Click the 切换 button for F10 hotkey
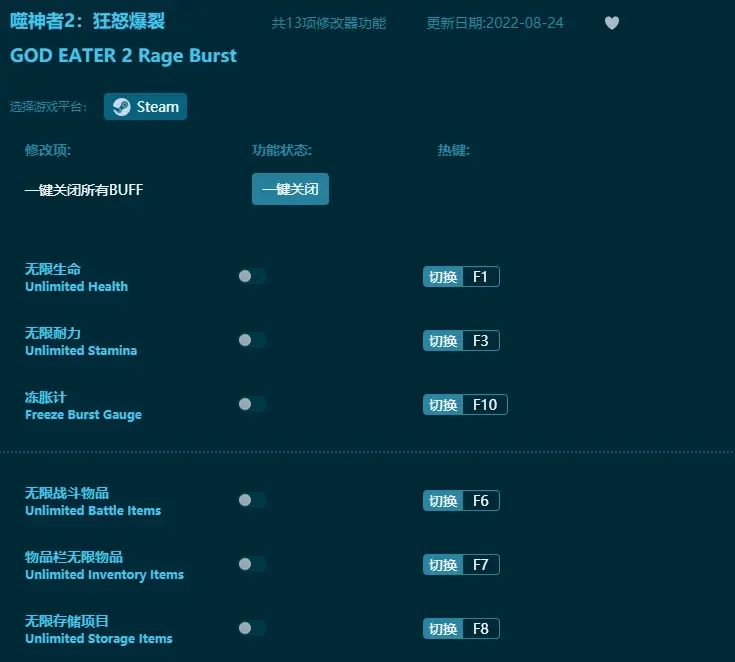The width and height of the screenshot is (735, 662). click(x=443, y=405)
